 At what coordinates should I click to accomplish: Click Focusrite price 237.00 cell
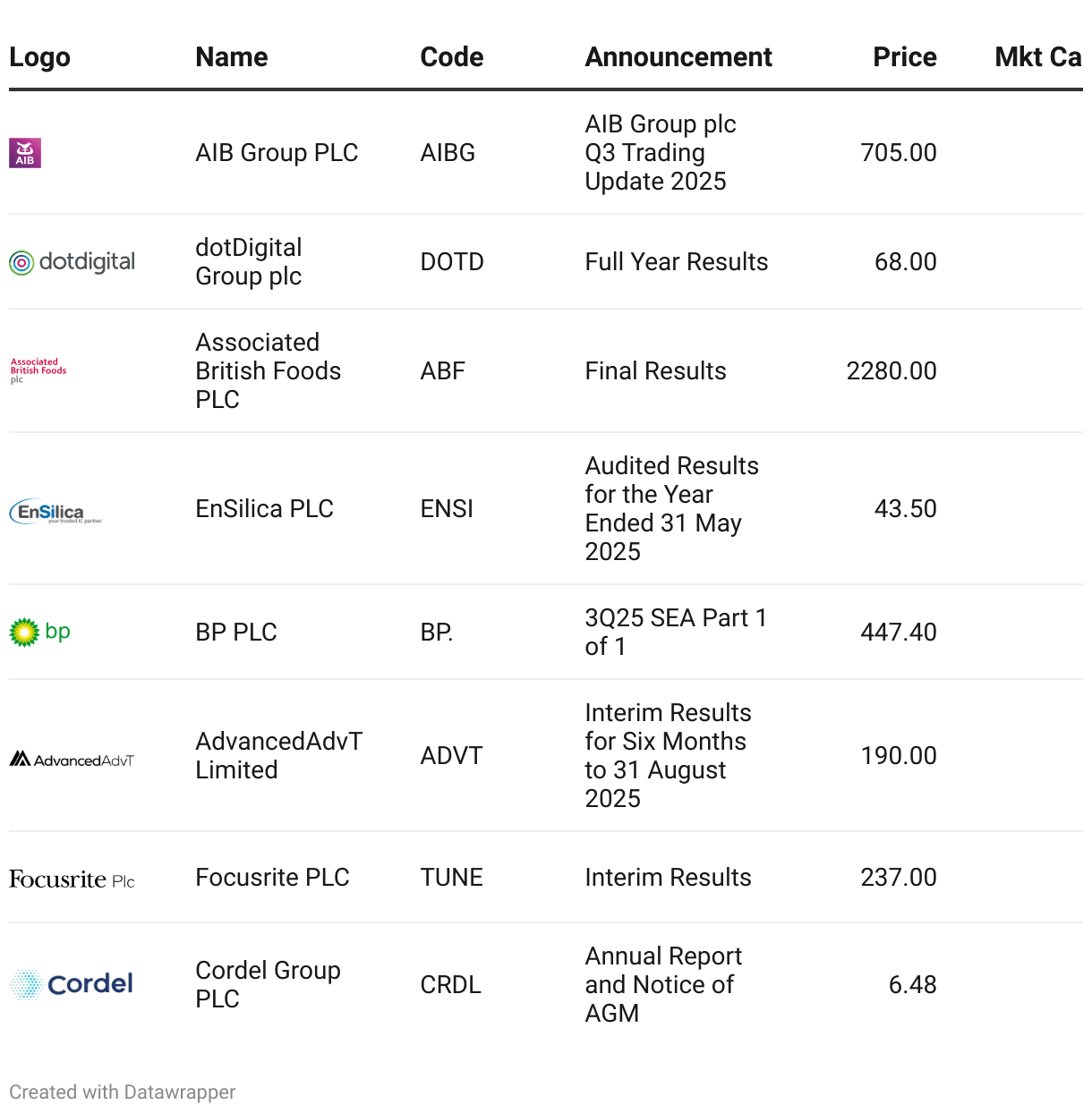coord(899,878)
